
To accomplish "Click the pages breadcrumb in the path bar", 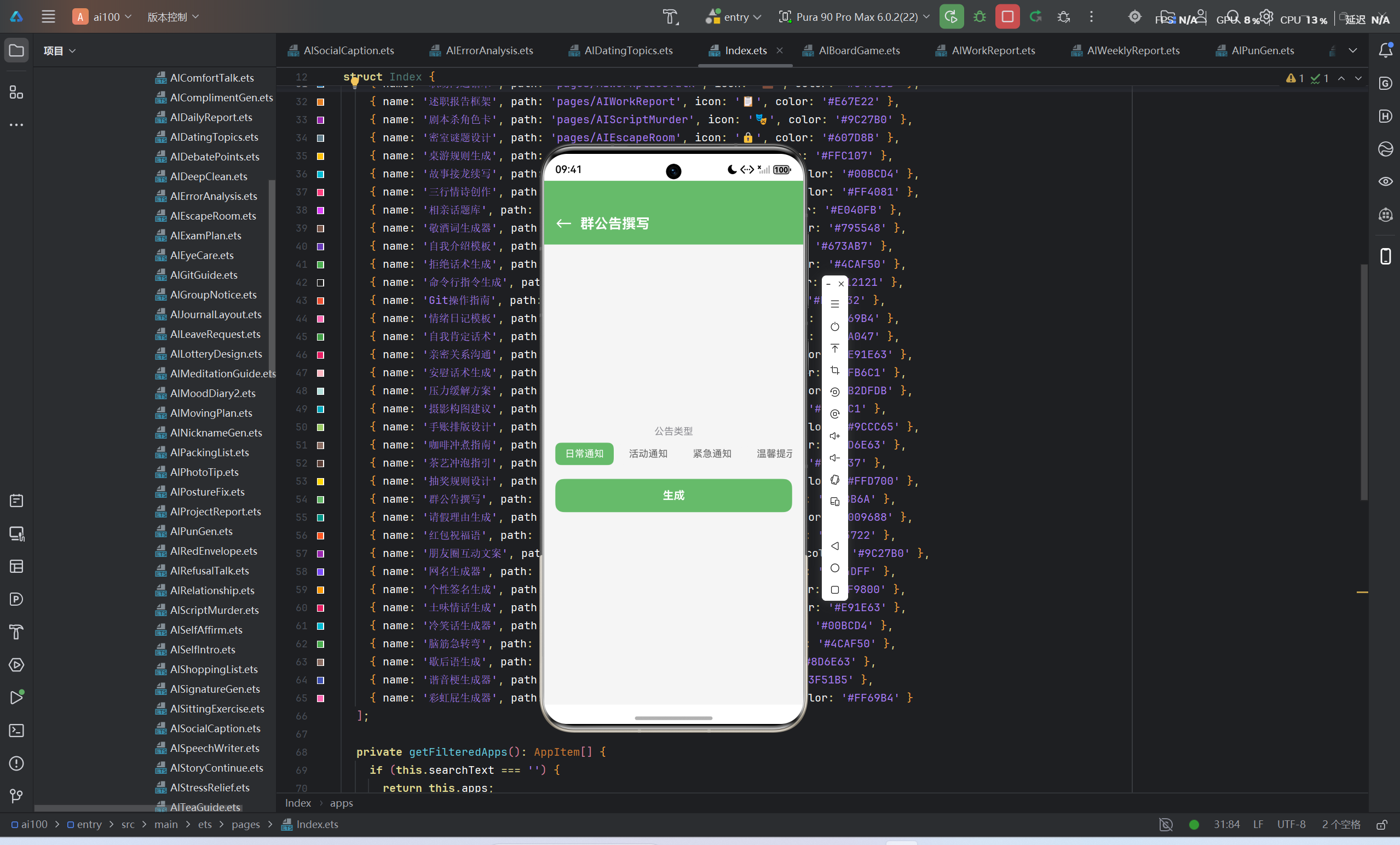I will [245, 824].
